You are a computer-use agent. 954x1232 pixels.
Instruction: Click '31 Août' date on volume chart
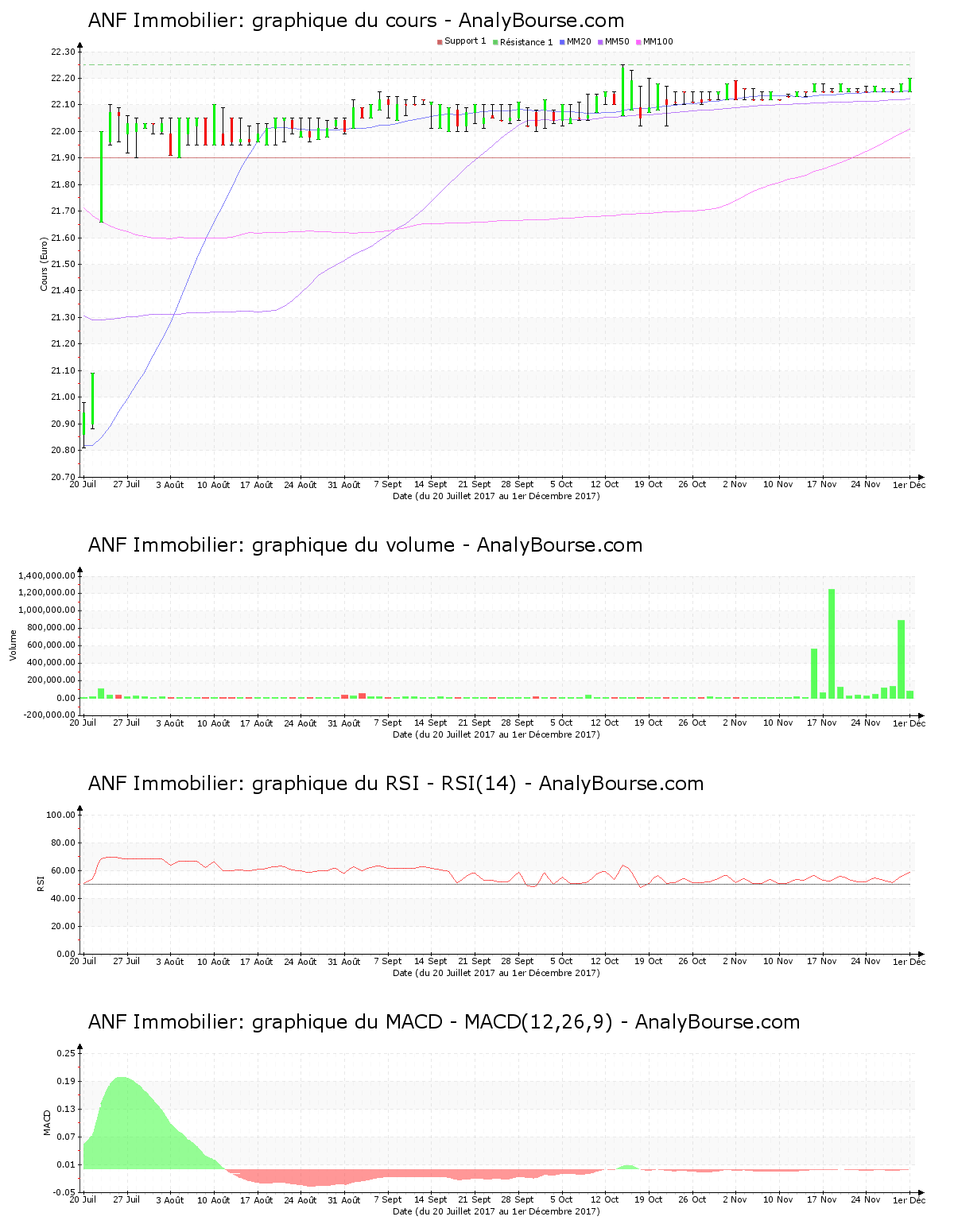344,723
